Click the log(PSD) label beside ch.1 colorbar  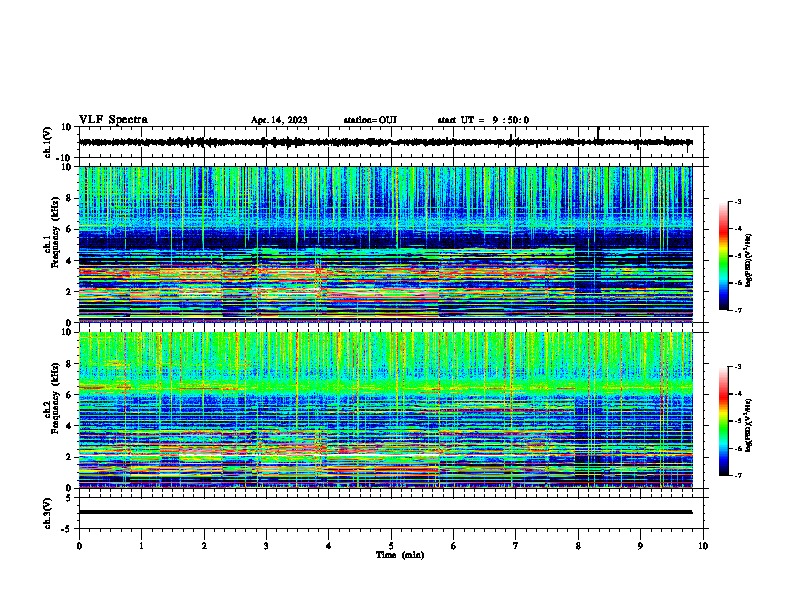(x=748, y=261)
